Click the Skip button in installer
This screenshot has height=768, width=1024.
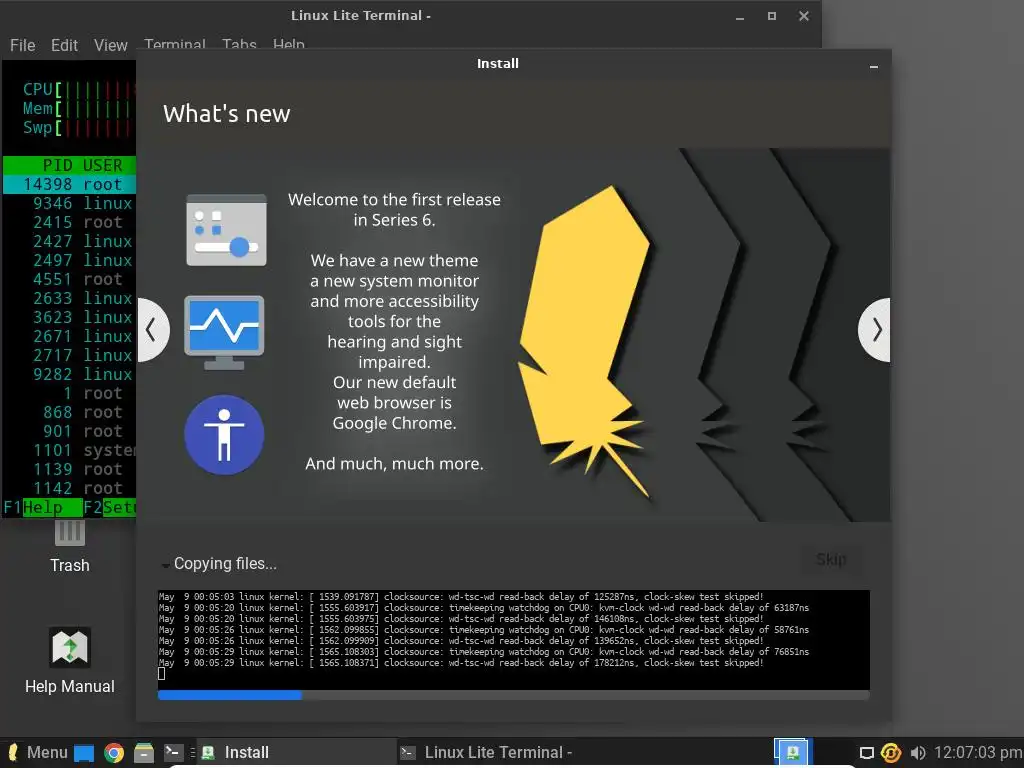pos(831,560)
